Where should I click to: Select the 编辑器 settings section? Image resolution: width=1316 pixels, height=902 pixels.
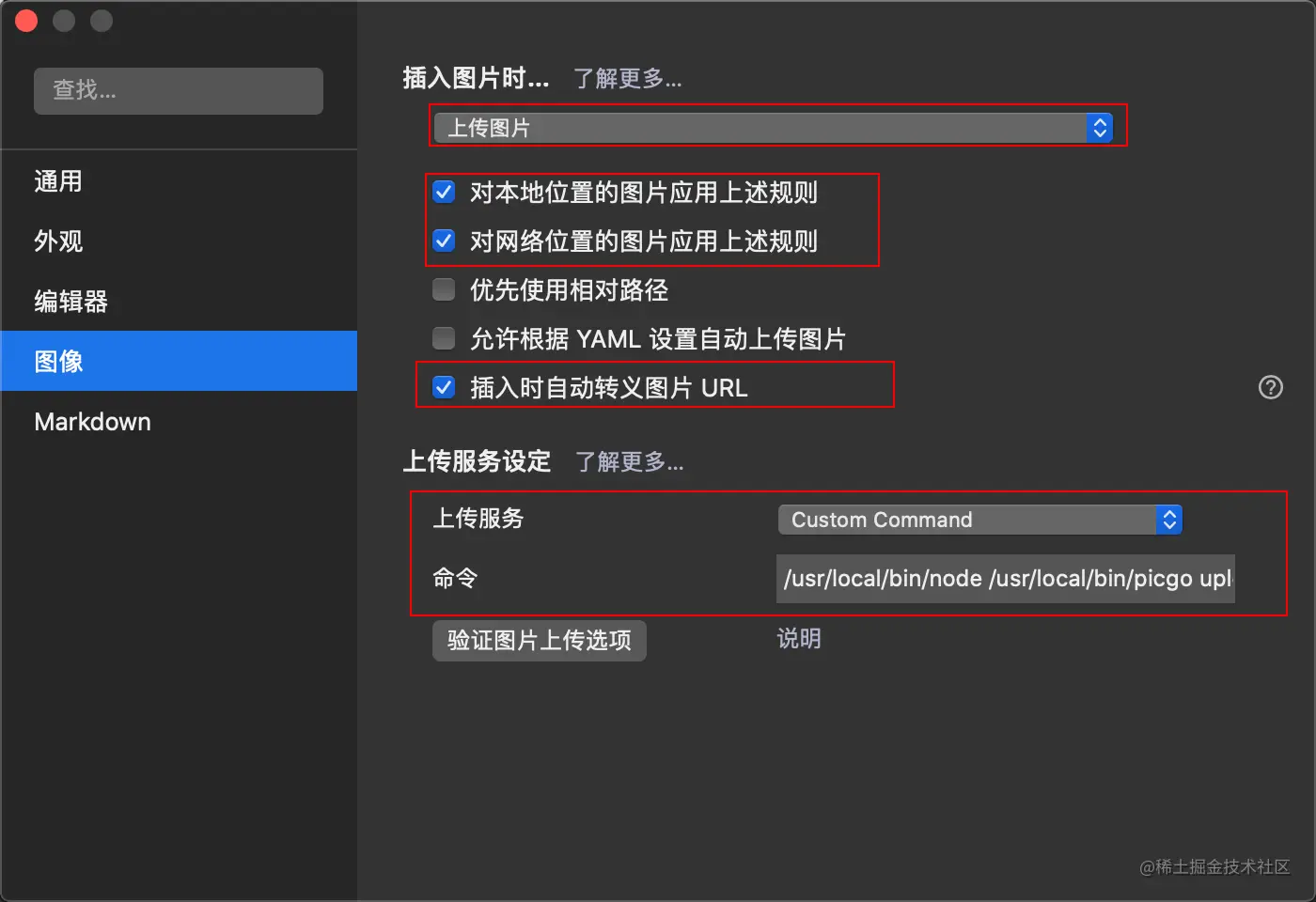tap(179, 301)
